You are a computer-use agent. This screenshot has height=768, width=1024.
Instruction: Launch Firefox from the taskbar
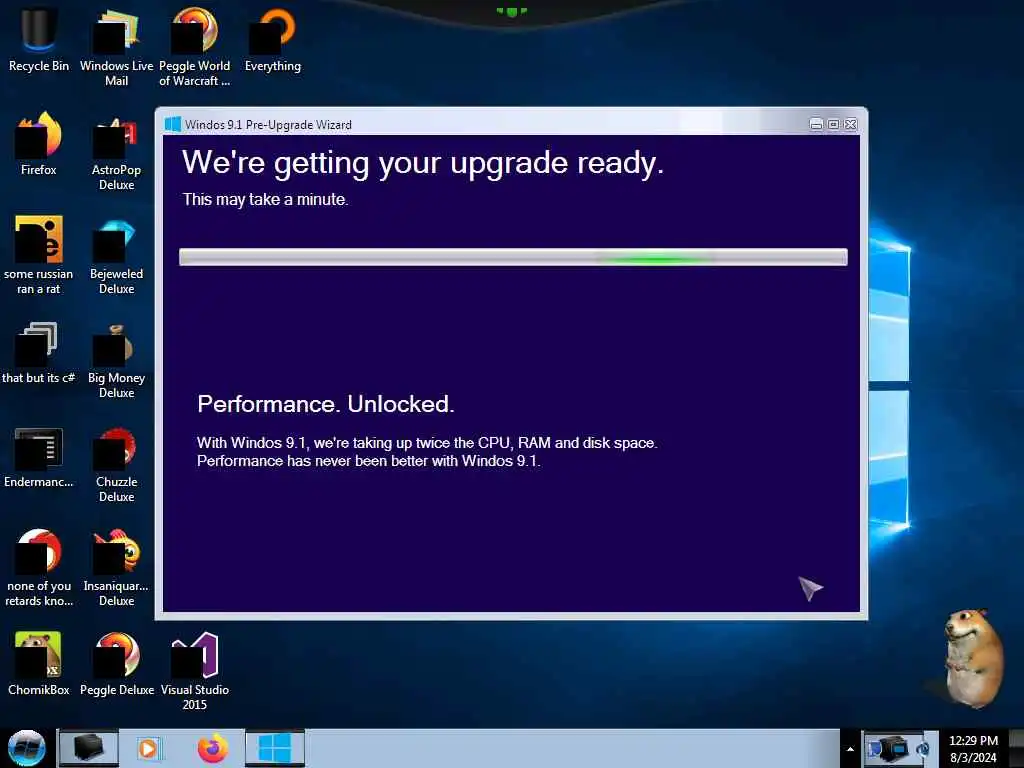[x=213, y=748]
